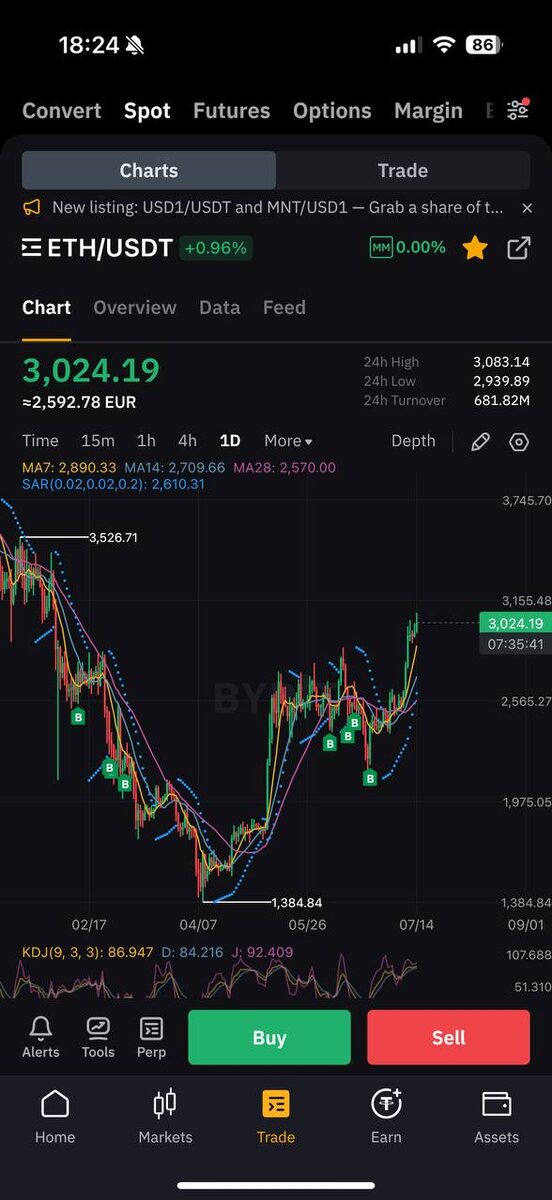
Task: Switch to the Feed sub-tab
Action: tap(284, 308)
